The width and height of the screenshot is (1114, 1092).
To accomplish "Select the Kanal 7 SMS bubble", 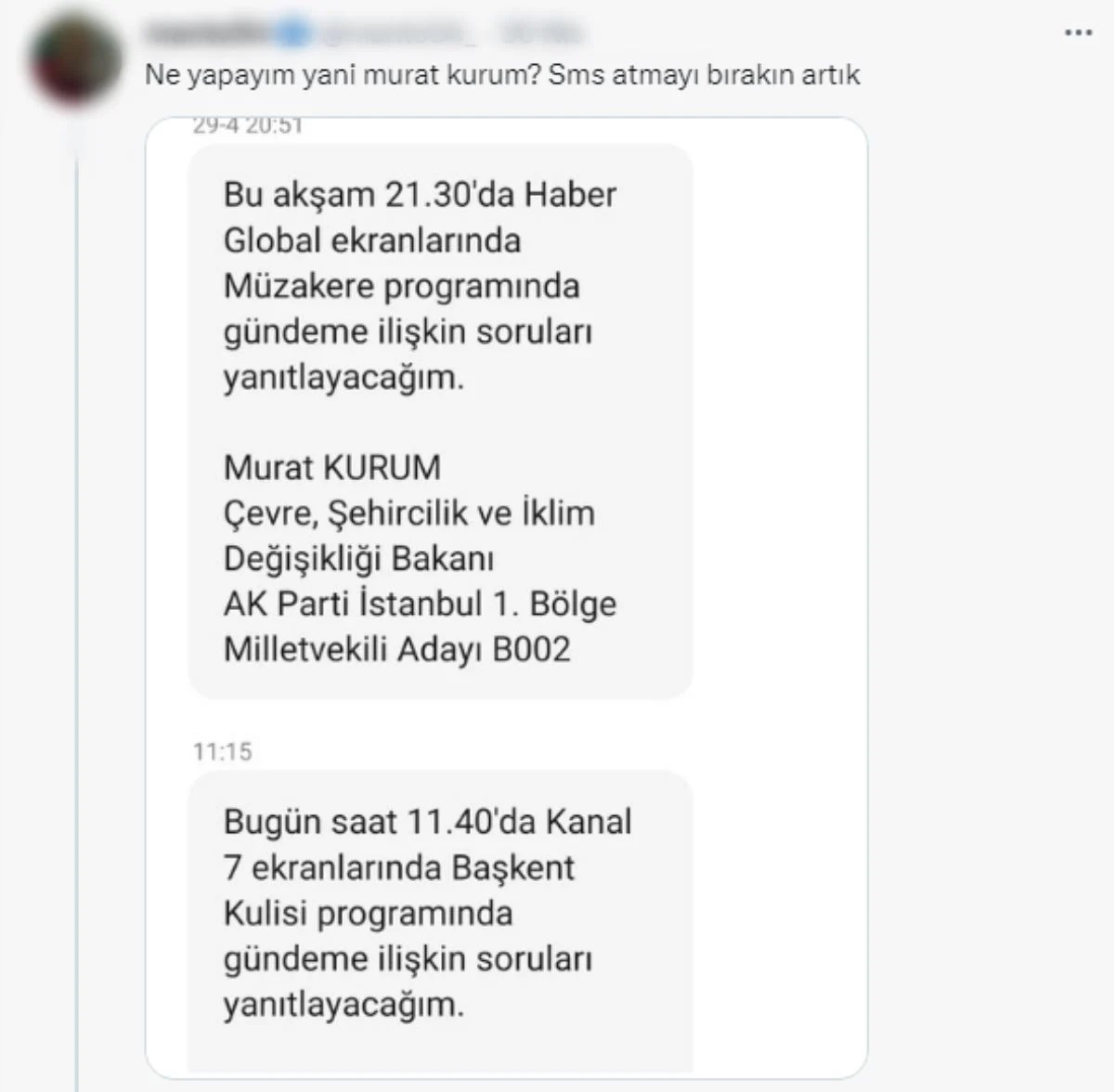I will coord(441,921).
